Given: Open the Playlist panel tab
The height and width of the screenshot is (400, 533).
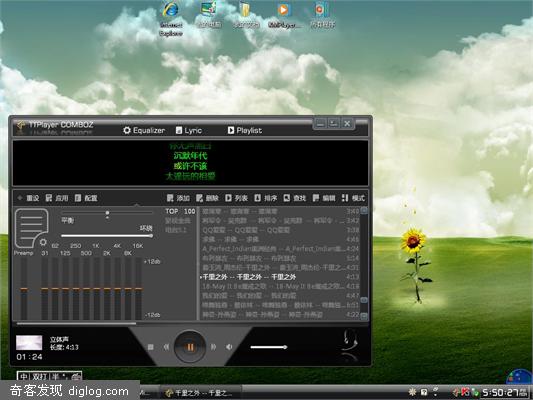Looking at the screenshot, I should [245, 131].
